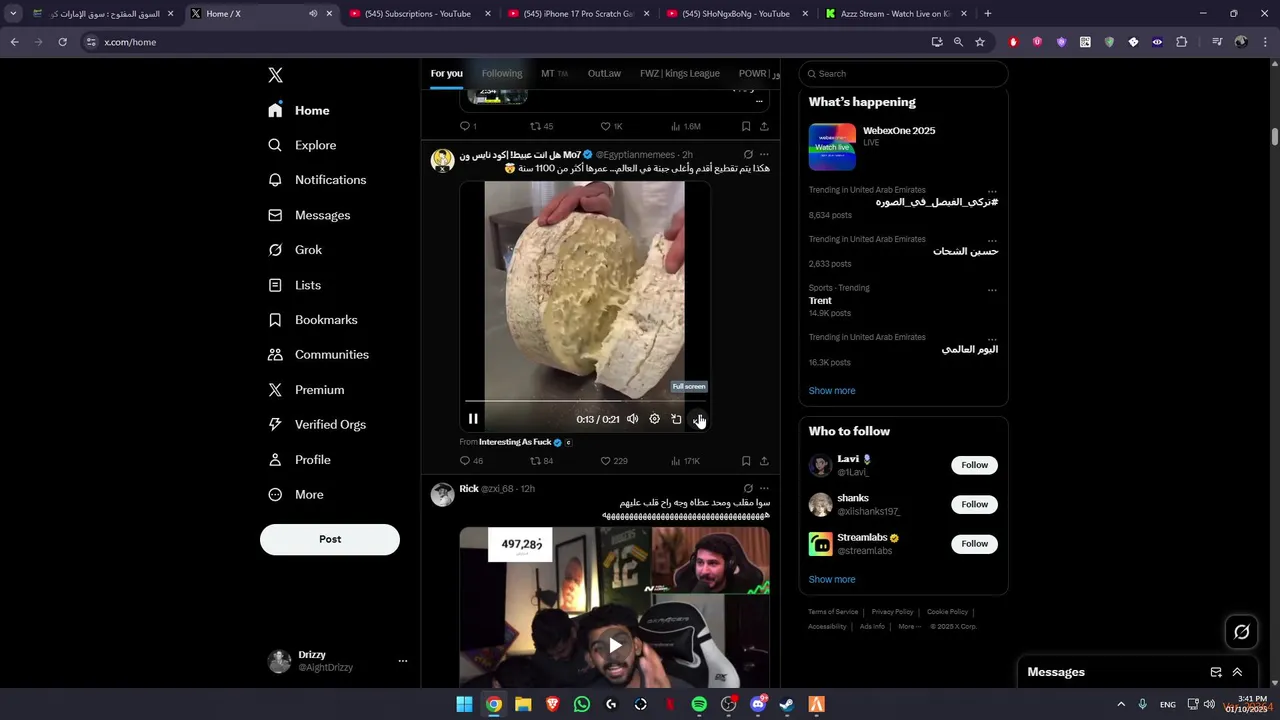Follow the Streamlabs account
1280x720 pixels.
point(974,544)
